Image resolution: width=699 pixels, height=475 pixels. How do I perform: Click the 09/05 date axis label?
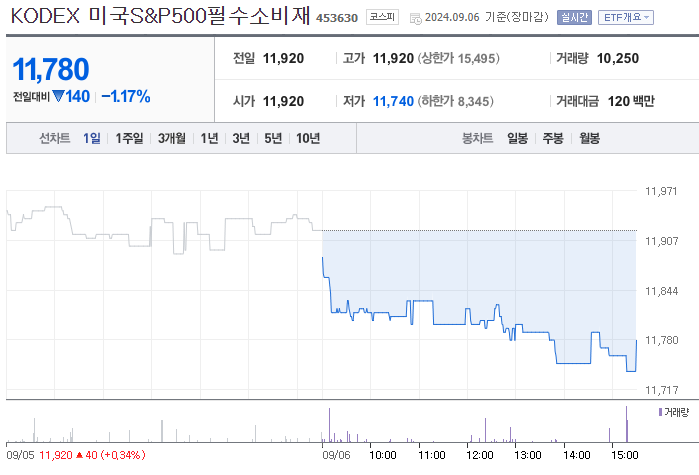tap(20, 455)
